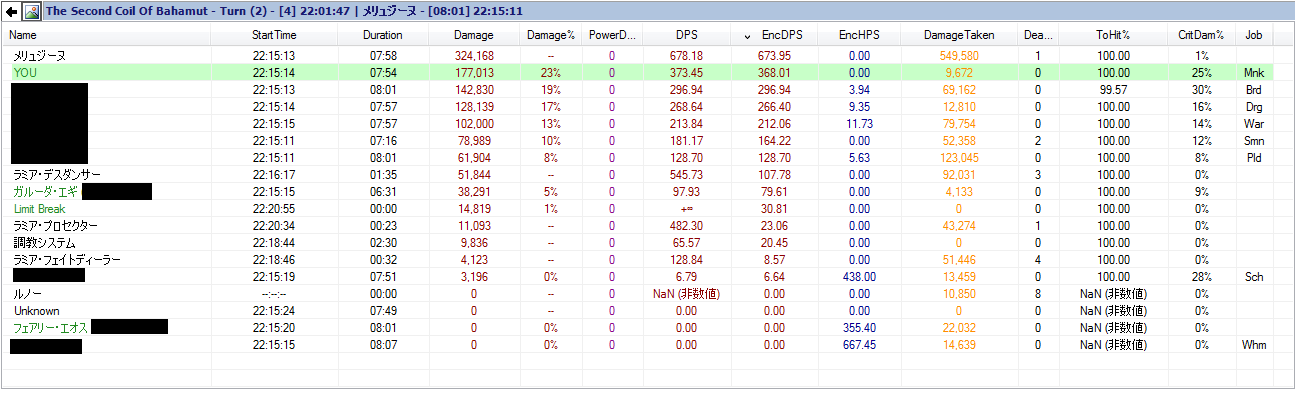Click the Brd job cell
Viewport: 1296px width, 394px height.
click(1254, 89)
